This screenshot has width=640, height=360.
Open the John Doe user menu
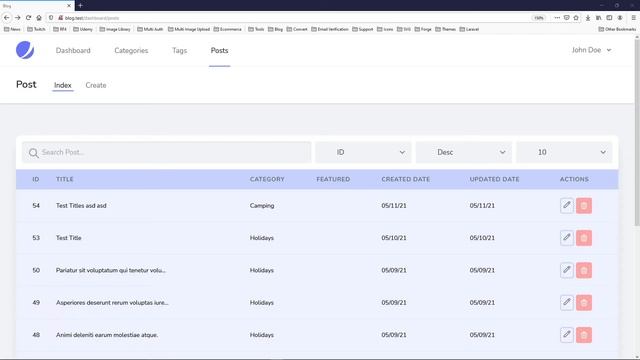click(591, 50)
